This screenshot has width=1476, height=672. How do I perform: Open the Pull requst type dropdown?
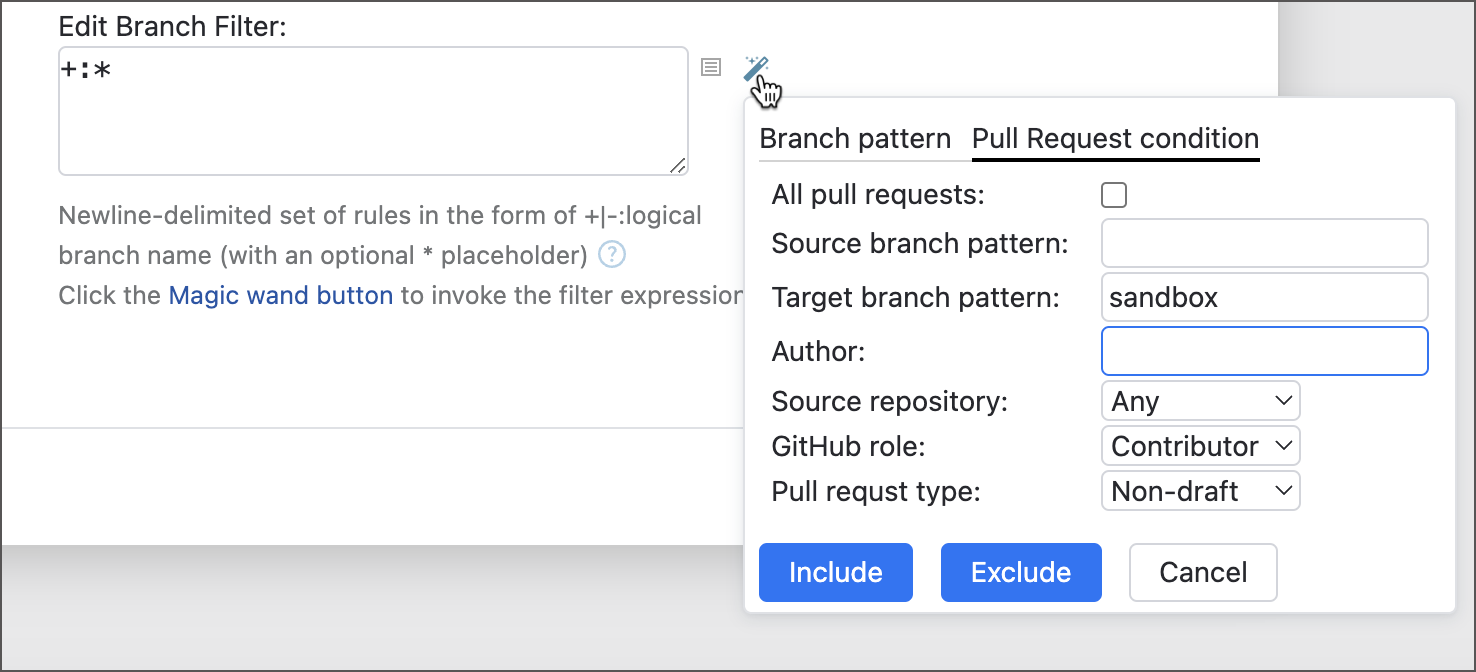point(1200,490)
